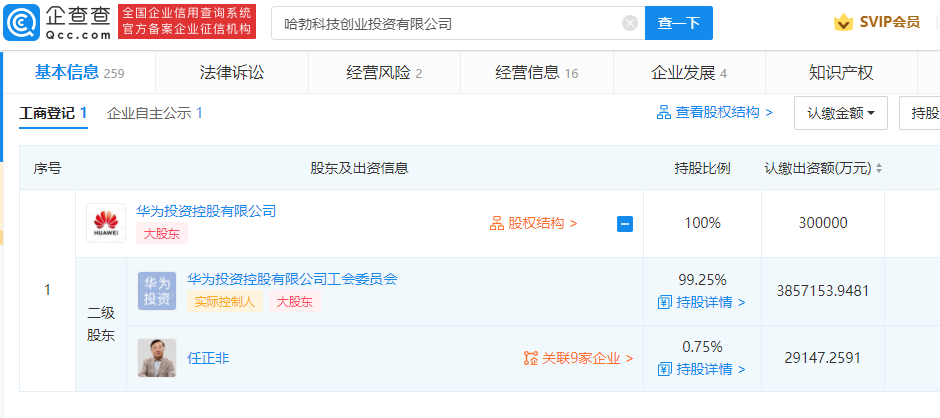Click the Qcc.com logo icon
Image resolution: width=940 pixels, height=418 pixels.
pos(22,23)
